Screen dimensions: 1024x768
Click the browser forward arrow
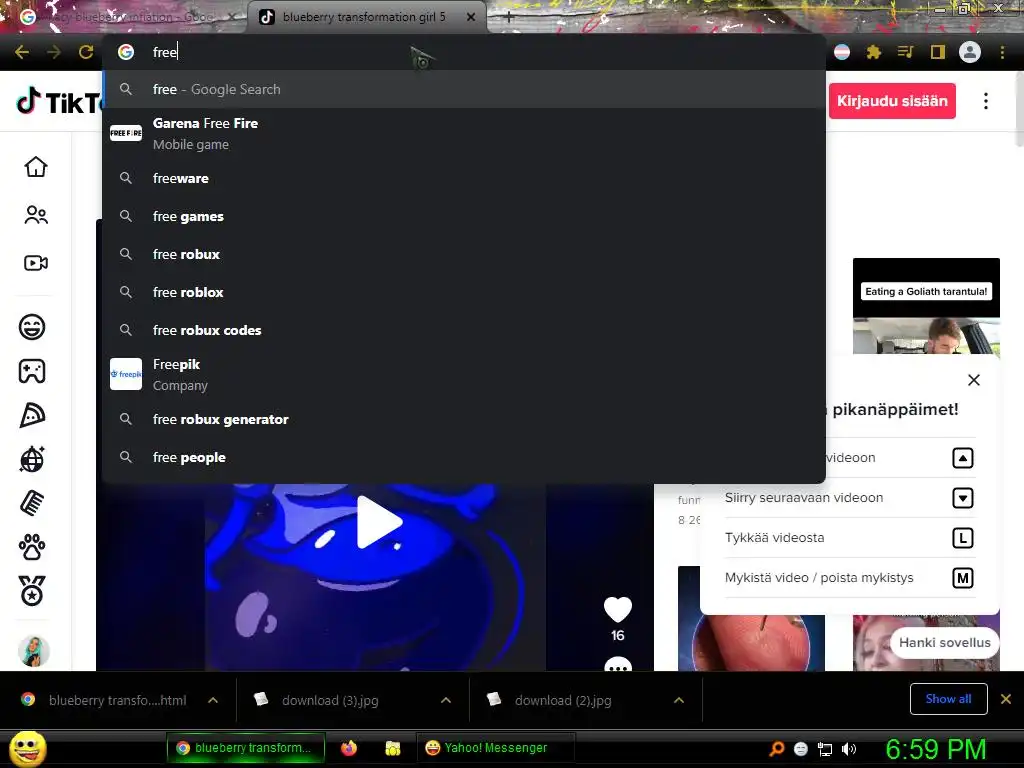(x=54, y=52)
